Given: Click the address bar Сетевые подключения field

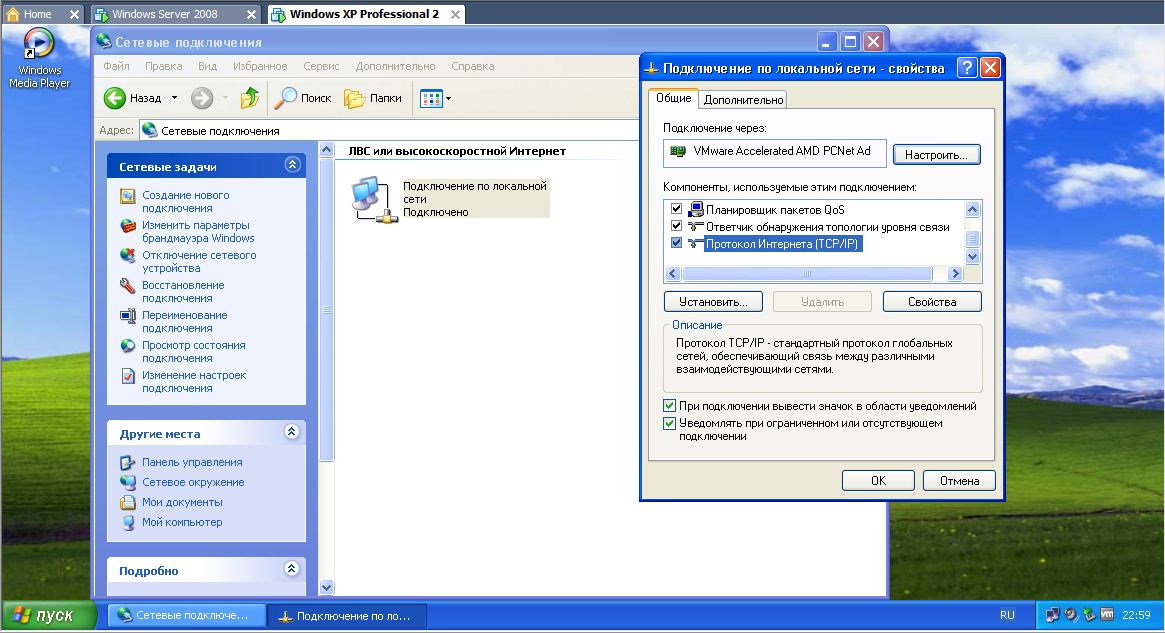Looking at the screenshot, I should tap(390, 131).
